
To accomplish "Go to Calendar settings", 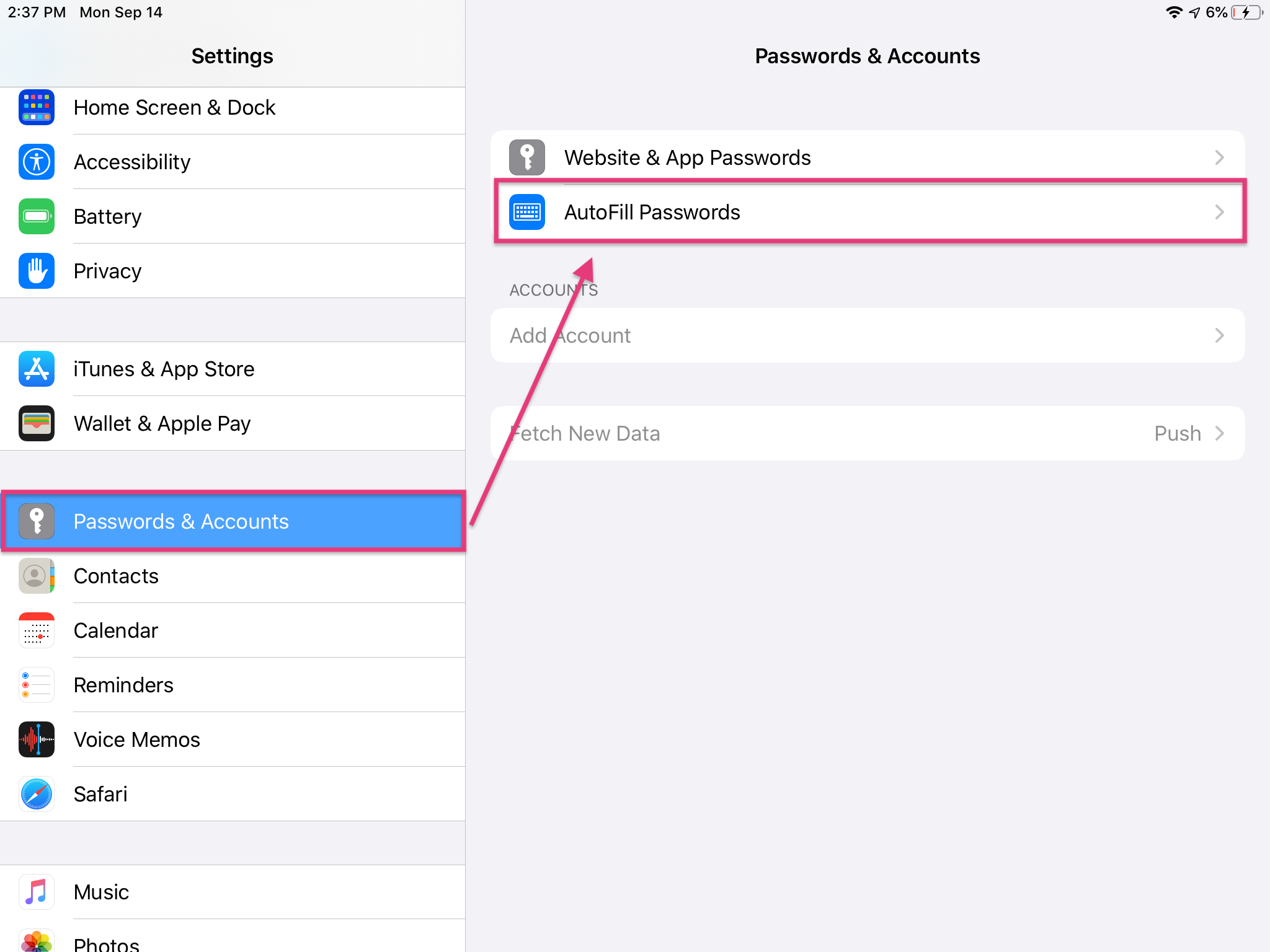I will 233,630.
